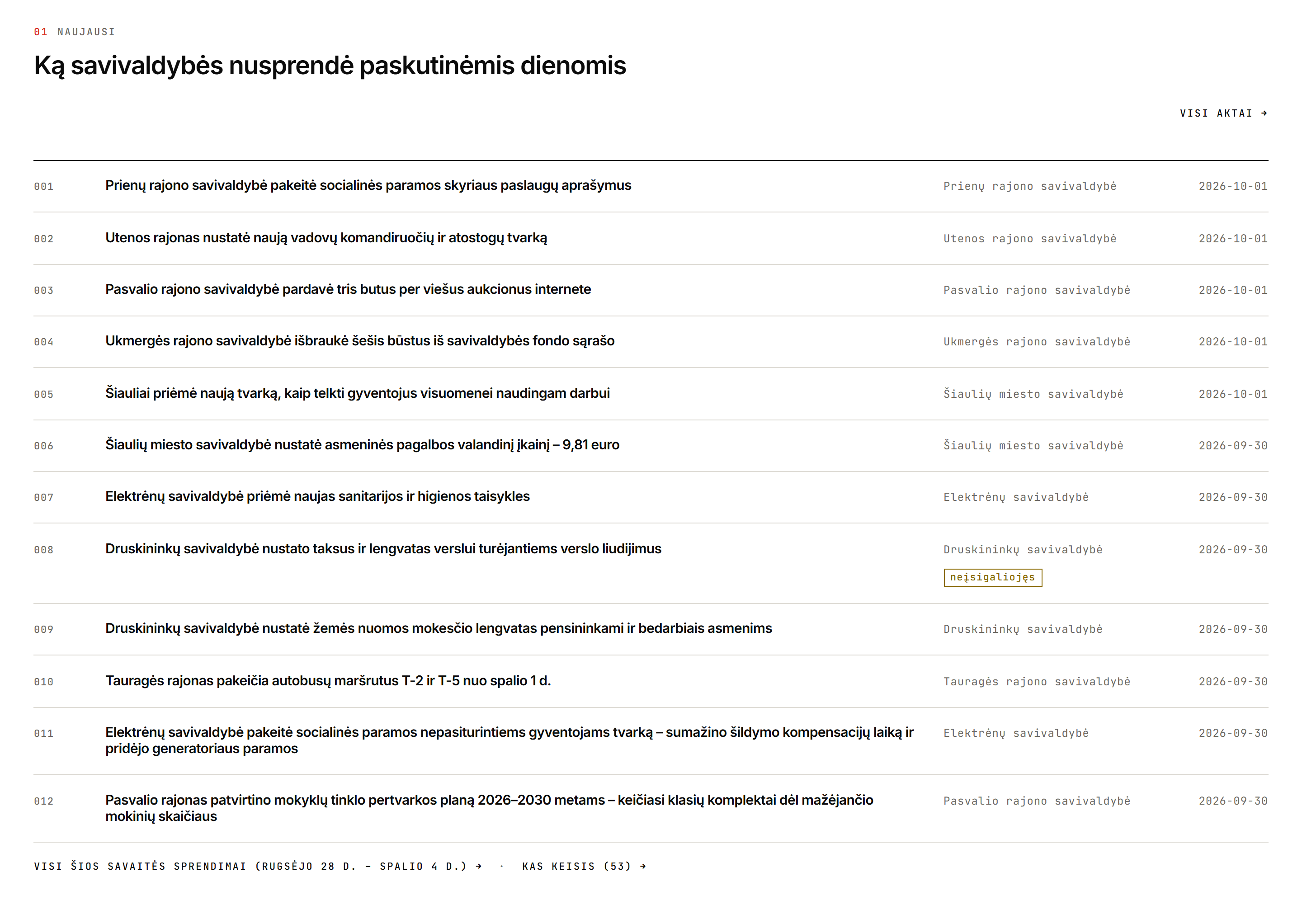Open Tauragės autobusų maršrutus T-2 headline

328,681
